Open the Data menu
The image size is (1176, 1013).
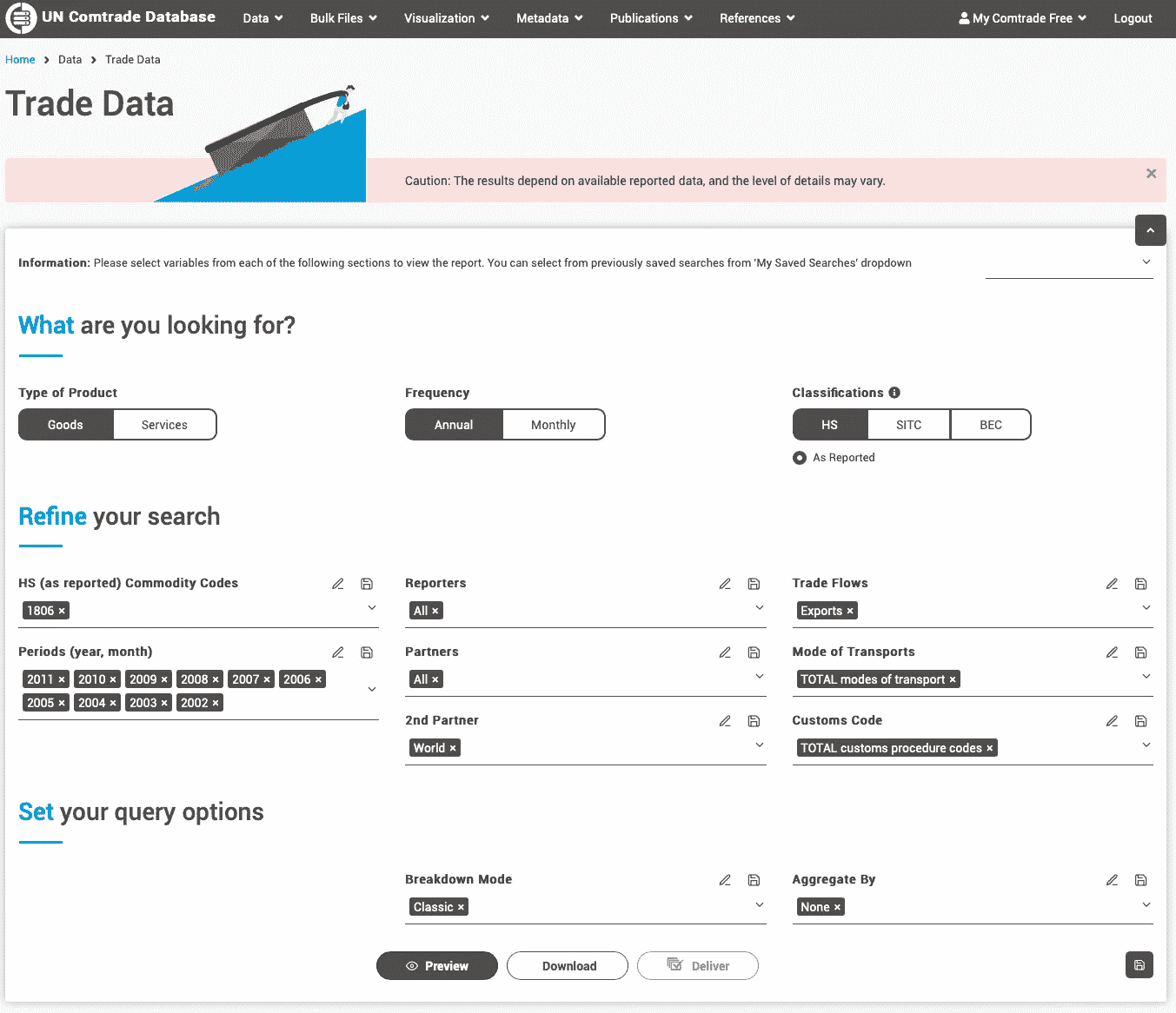click(x=262, y=18)
